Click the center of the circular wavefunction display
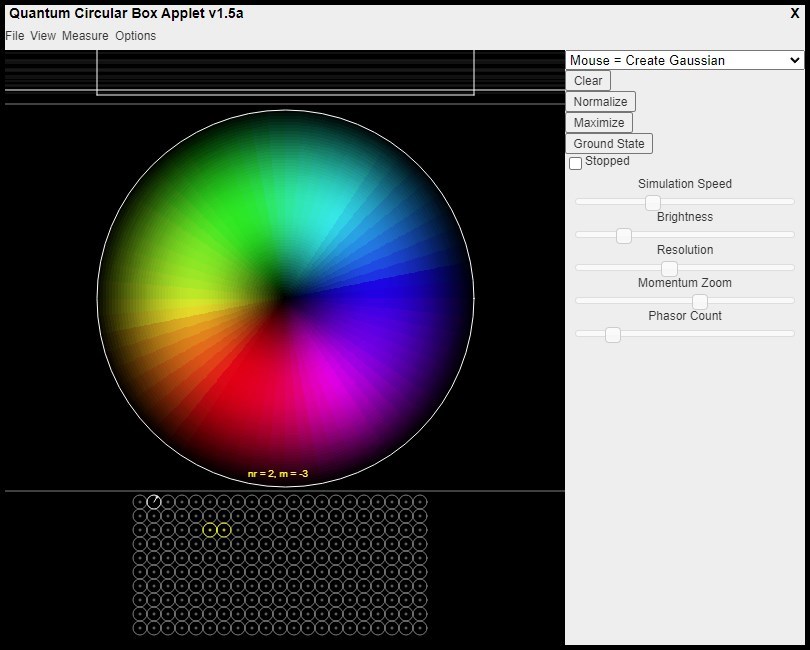 coord(286,298)
